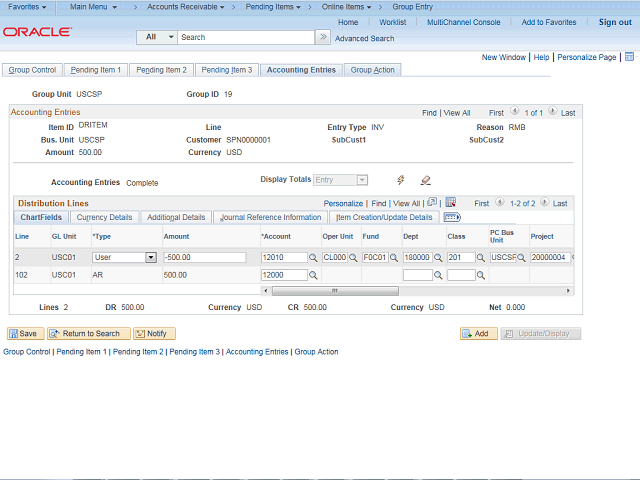The height and width of the screenshot is (480, 640).
Task: Open Class lookup beside 201
Action: (481, 258)
